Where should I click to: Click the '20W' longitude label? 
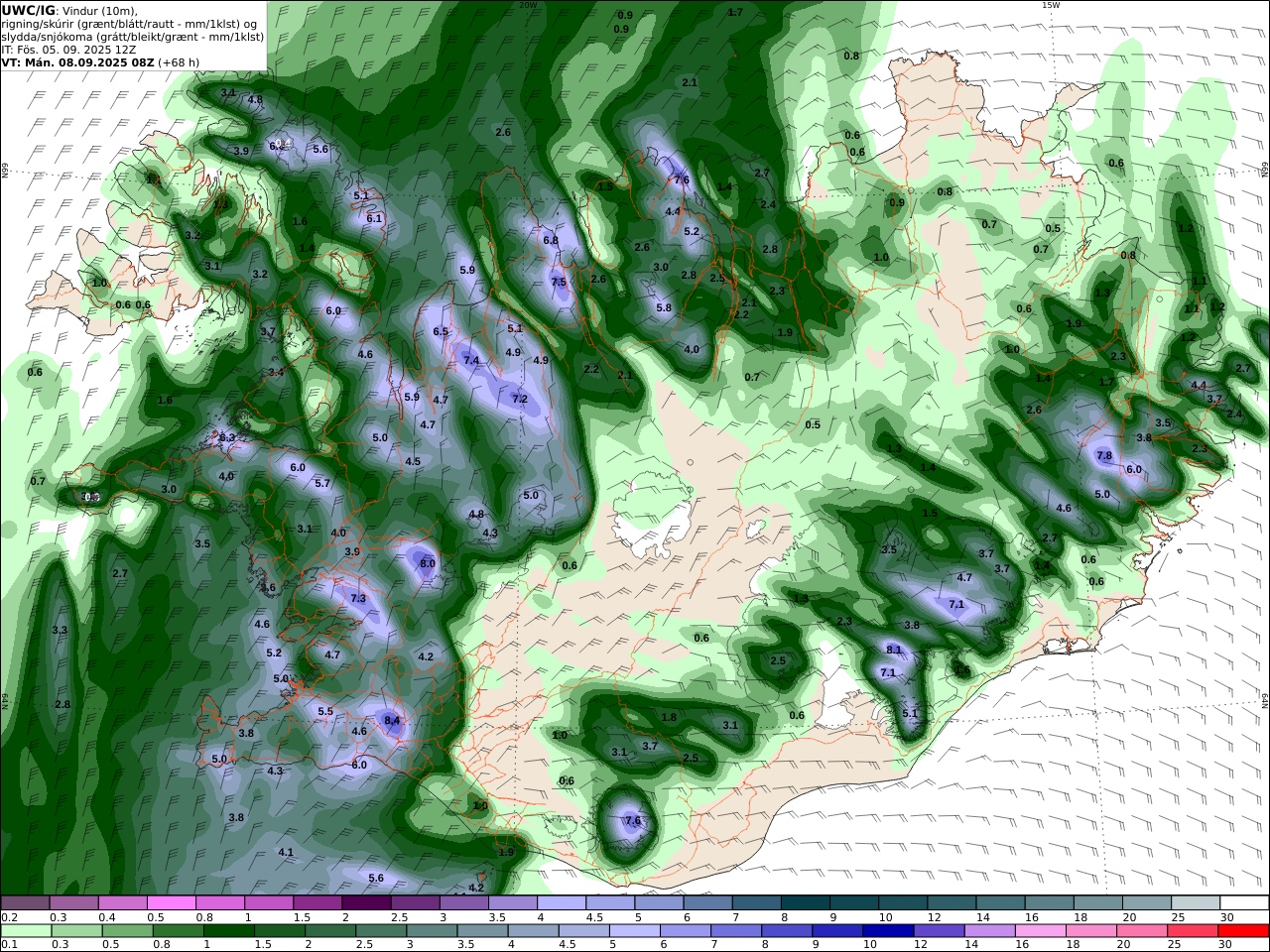pyautogui.click(x=528, y=5)
